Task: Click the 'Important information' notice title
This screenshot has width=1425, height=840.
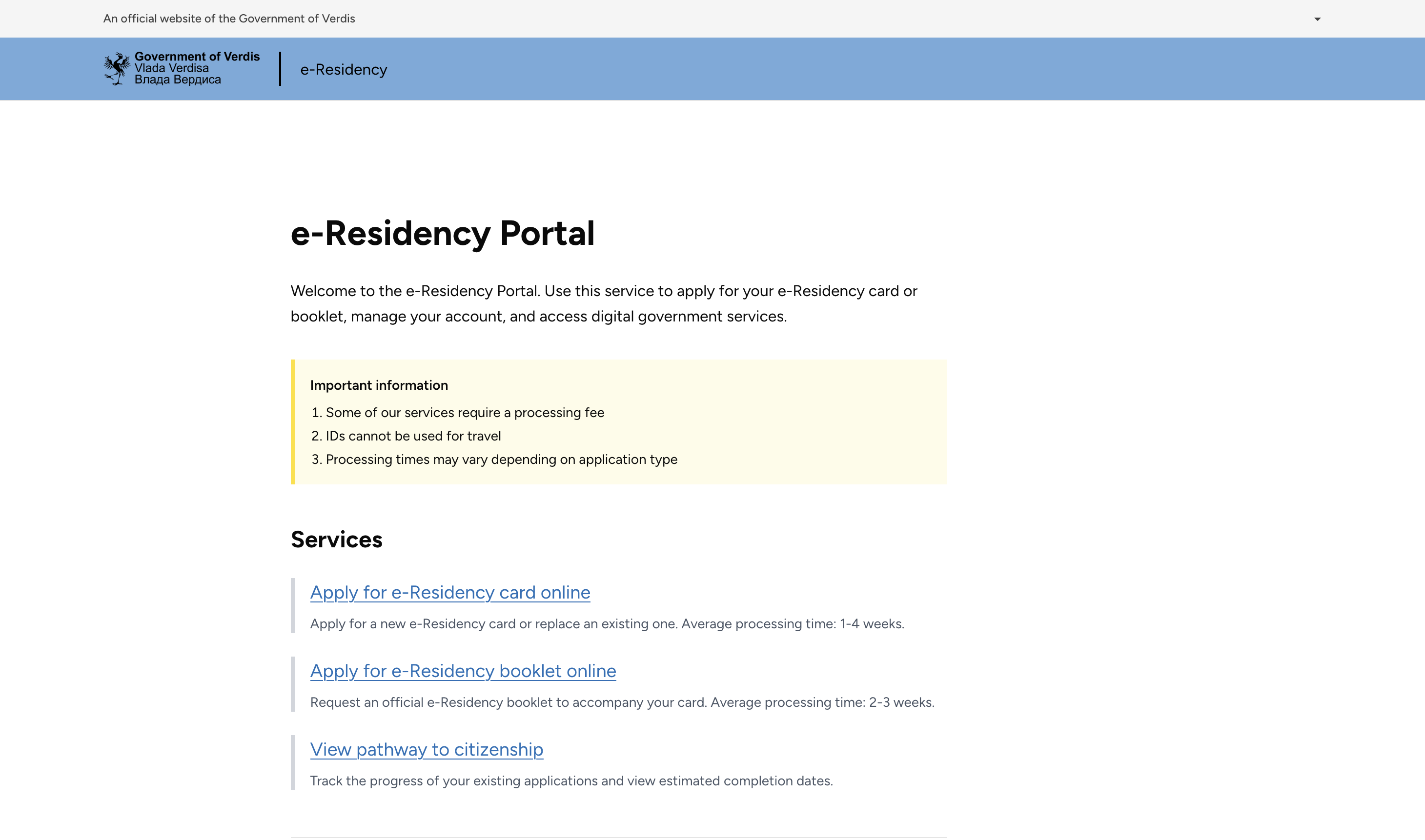Action: click(x=379, y=385)
